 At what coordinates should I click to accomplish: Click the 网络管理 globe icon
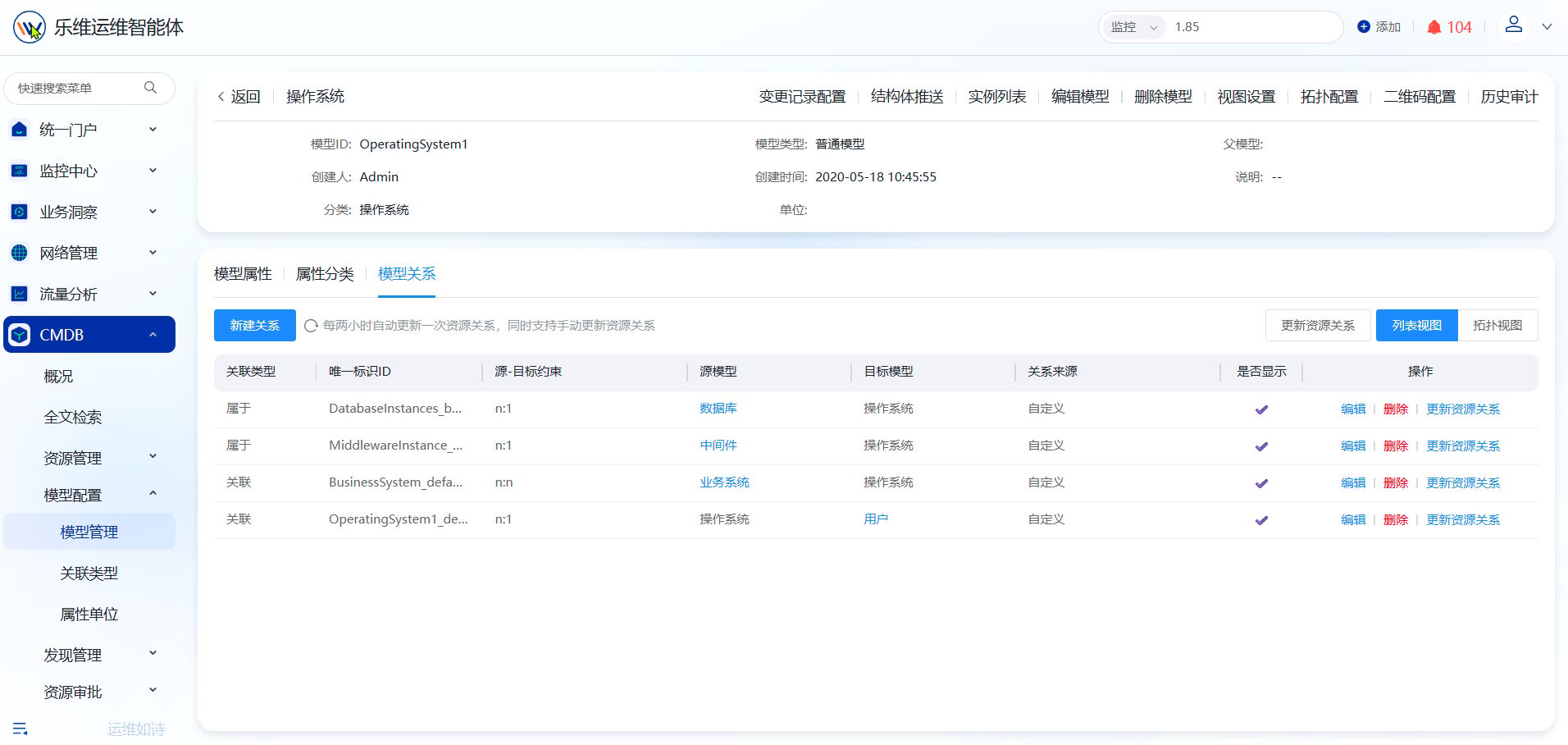20,253
